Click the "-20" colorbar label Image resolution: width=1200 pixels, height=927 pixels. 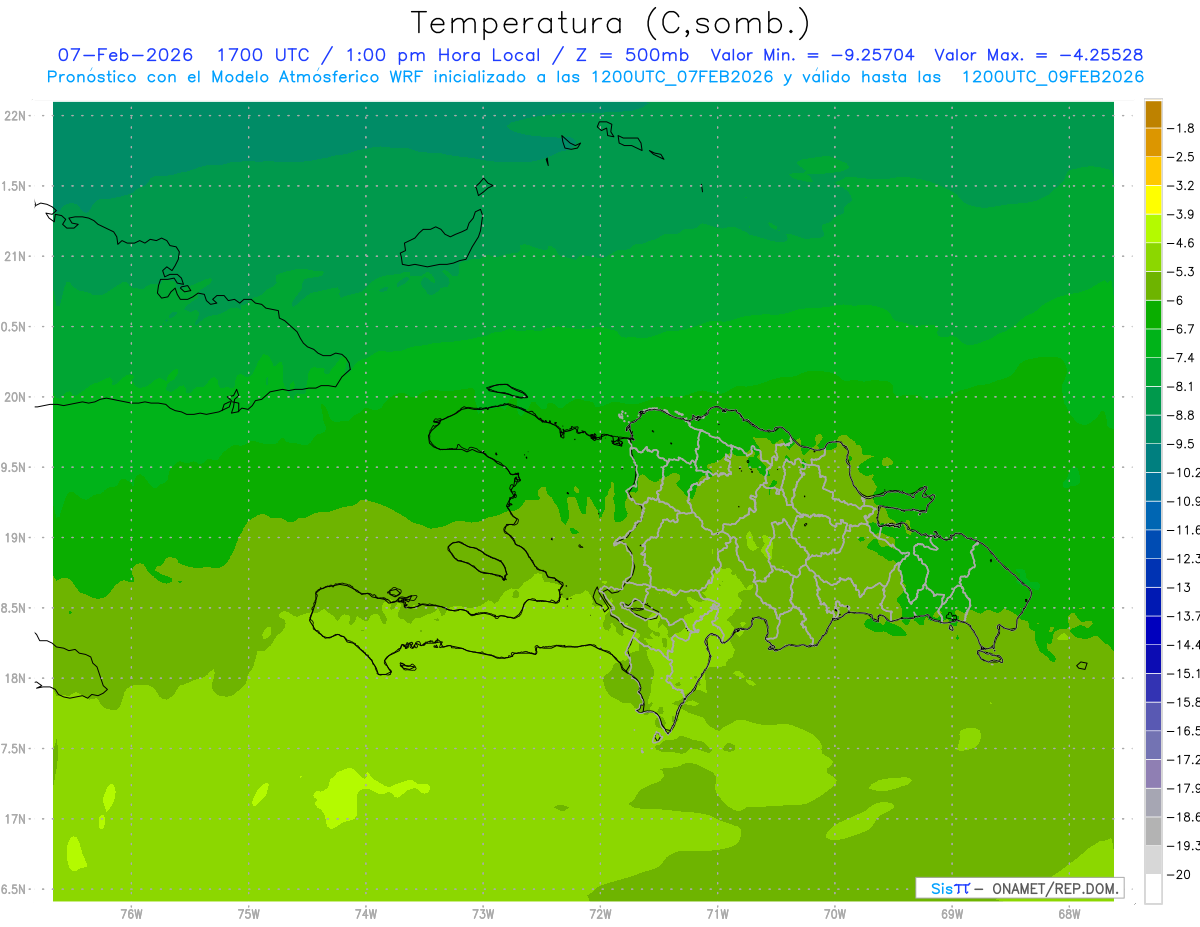pos(1178,875)
